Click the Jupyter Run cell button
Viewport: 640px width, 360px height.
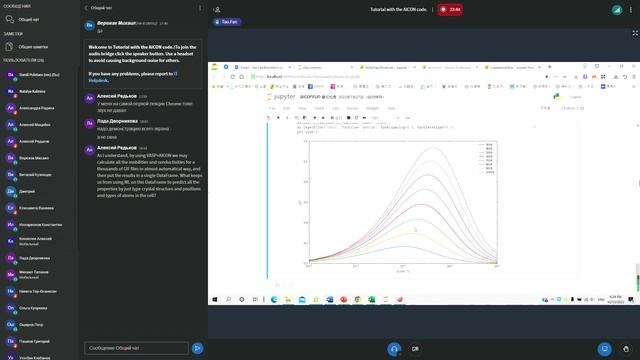click(337, 118)
